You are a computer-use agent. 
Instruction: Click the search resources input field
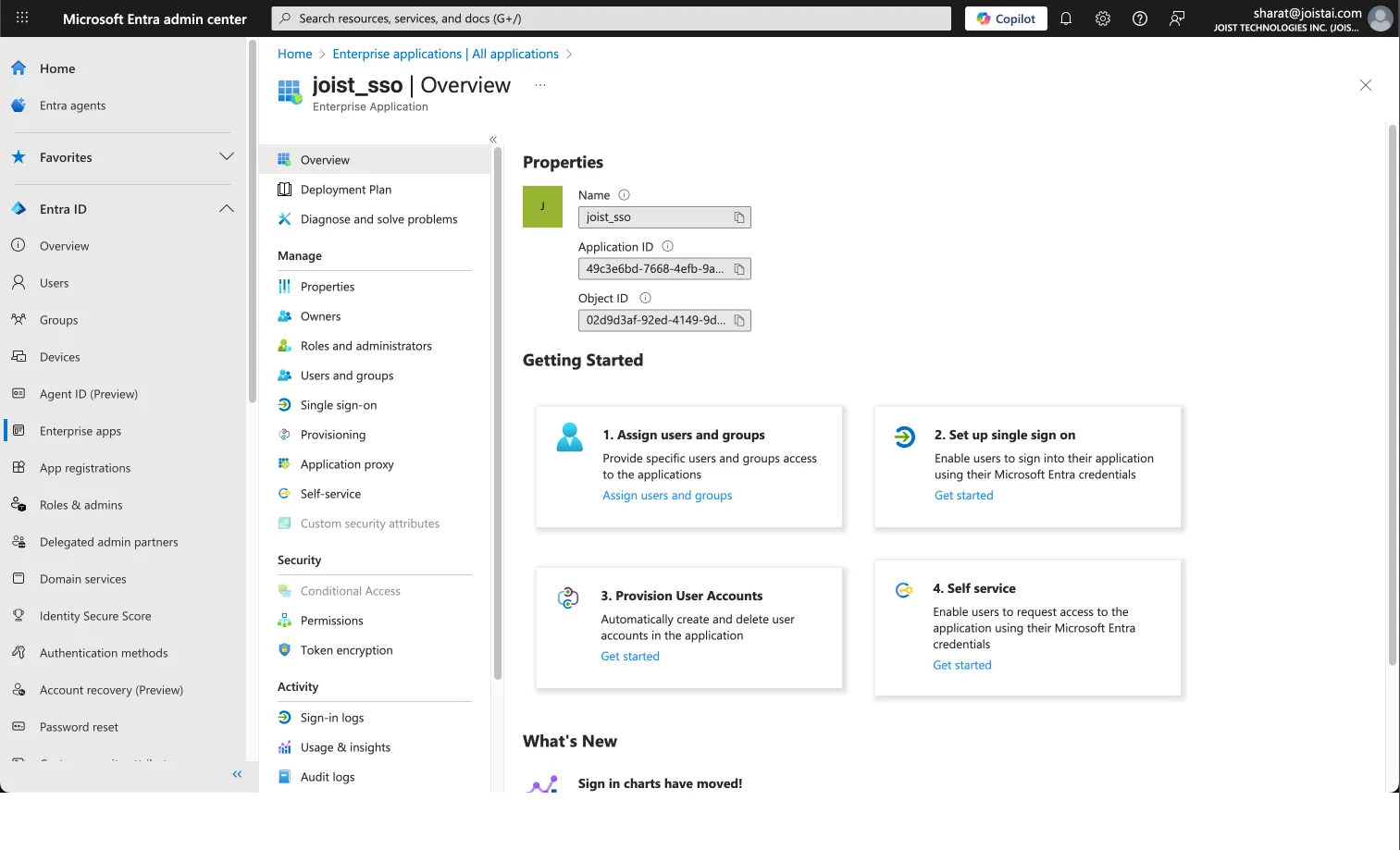point(611,18)
